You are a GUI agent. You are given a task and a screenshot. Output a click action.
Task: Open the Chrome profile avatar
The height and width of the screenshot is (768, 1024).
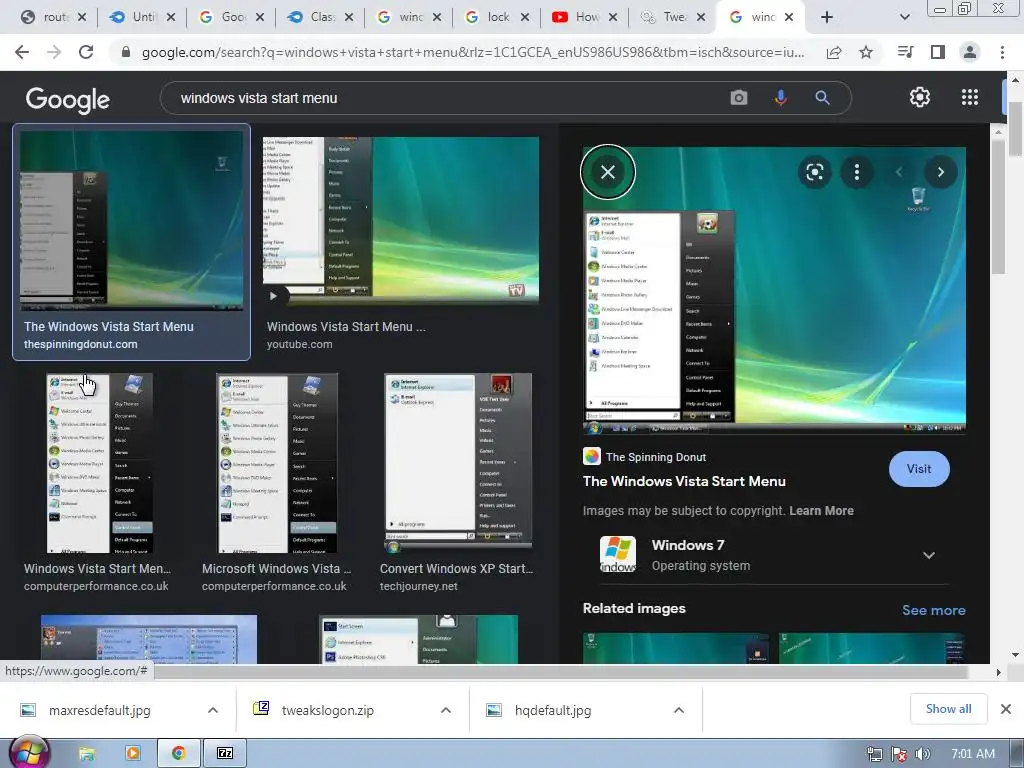click(970, 52)
